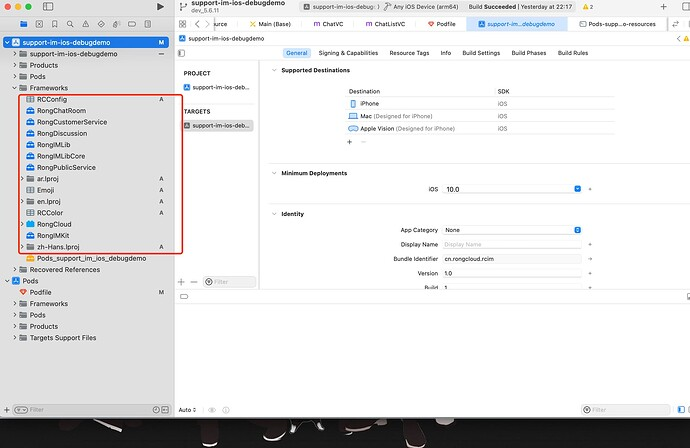Switch to Signing & Capabilities tab
Image resolution: width=690 pixels, height=448 pixels.
[348, 53]
